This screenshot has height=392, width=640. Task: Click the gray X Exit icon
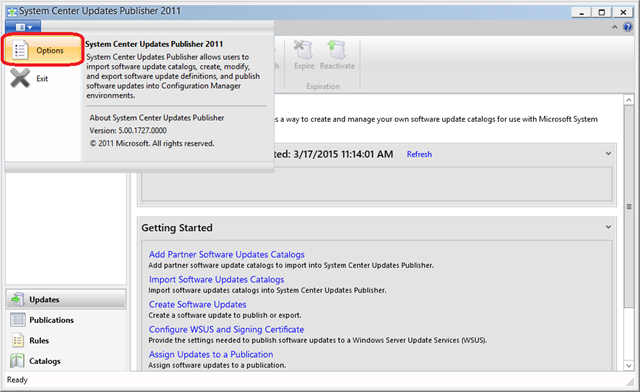(20, 78)
